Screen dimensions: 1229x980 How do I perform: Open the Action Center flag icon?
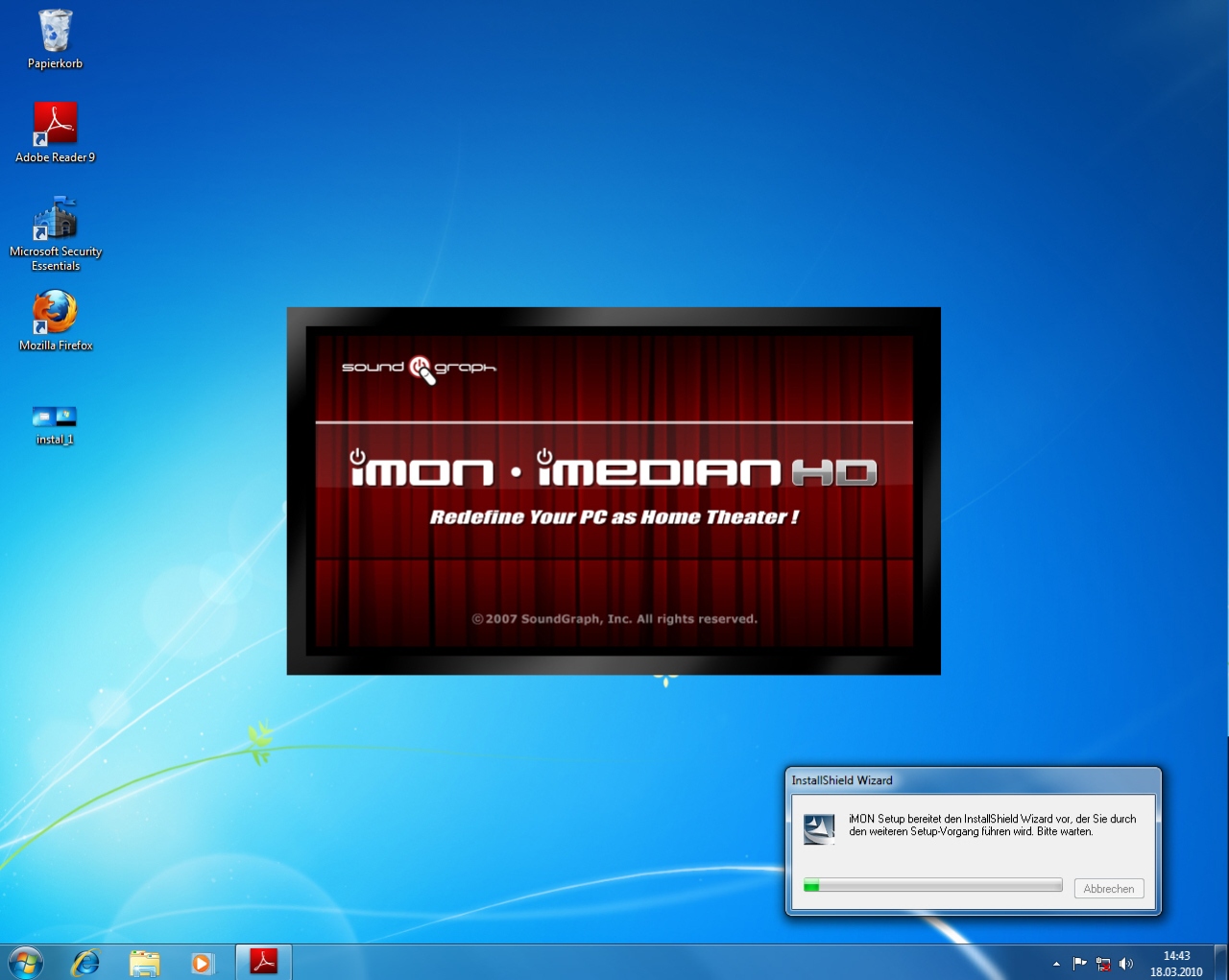1079,964
